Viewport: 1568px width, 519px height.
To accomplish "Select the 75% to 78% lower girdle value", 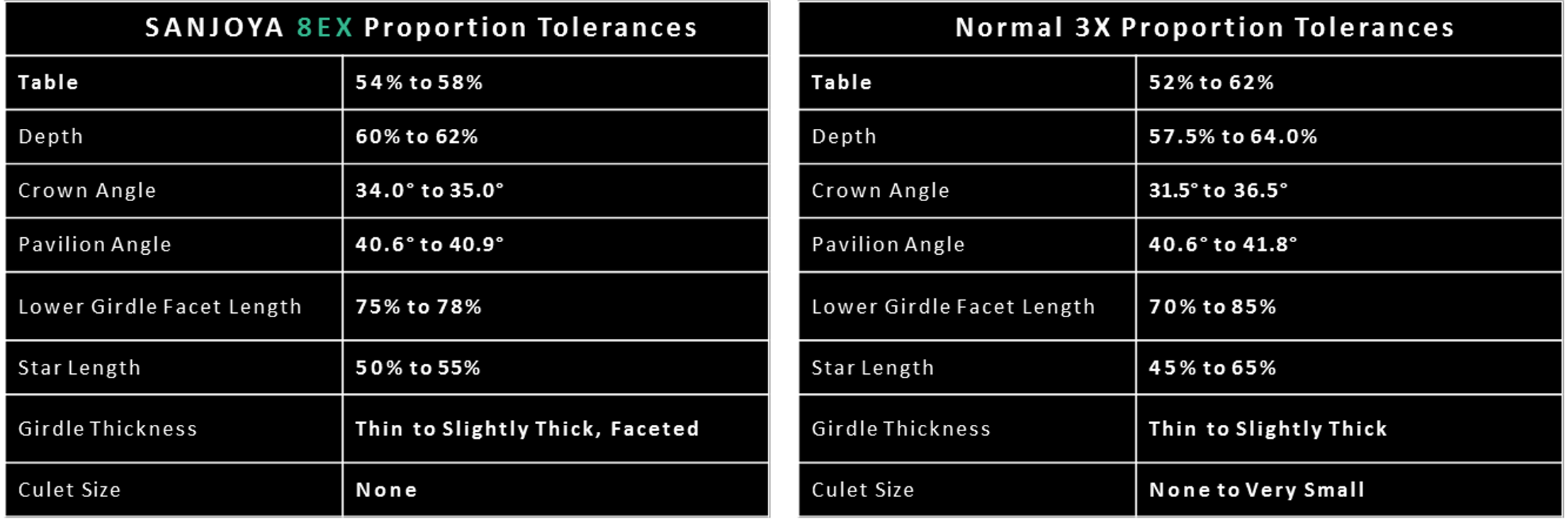I will (418, 307).
